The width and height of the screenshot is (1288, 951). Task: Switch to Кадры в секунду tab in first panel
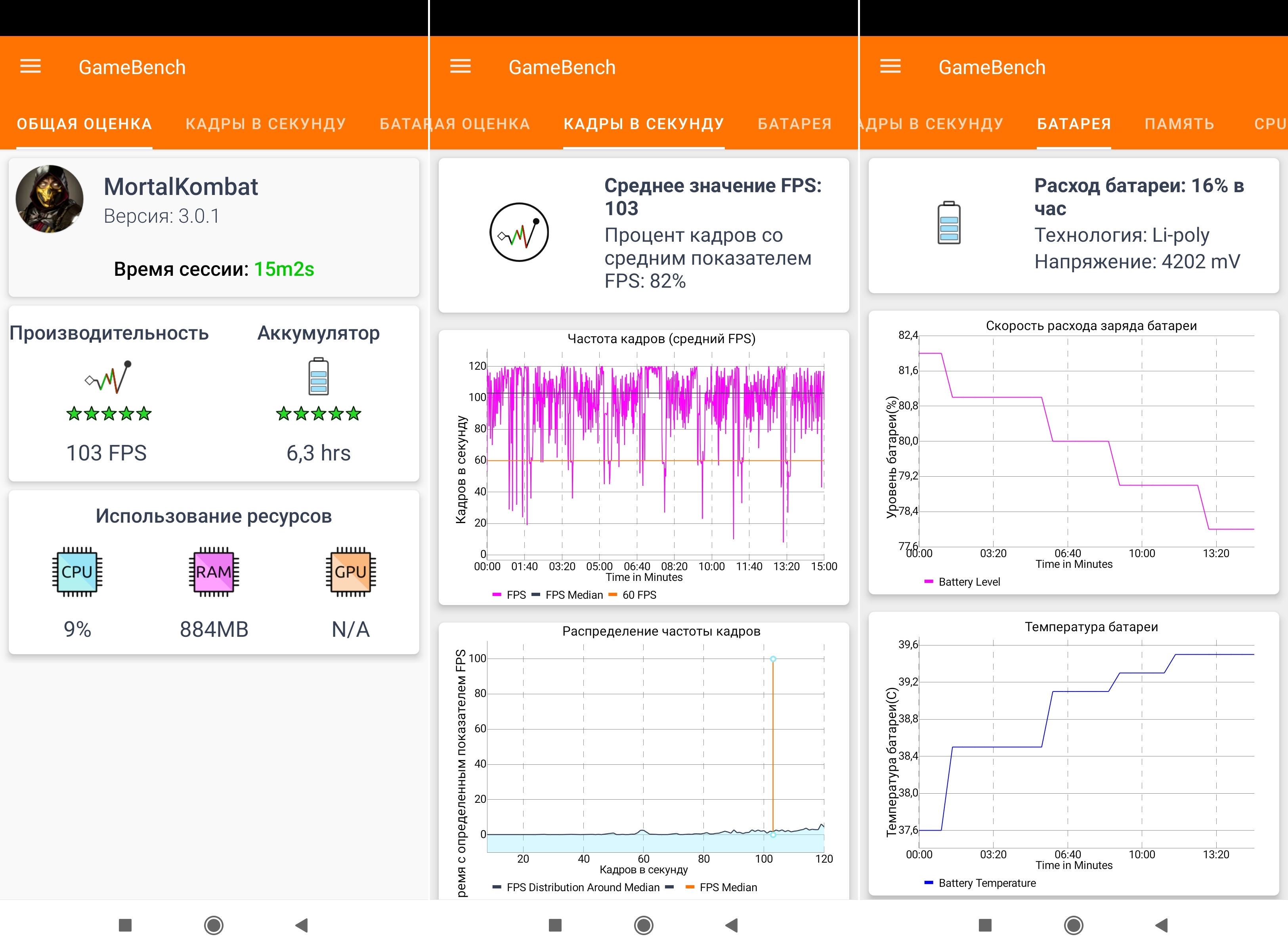click(266, 124)
